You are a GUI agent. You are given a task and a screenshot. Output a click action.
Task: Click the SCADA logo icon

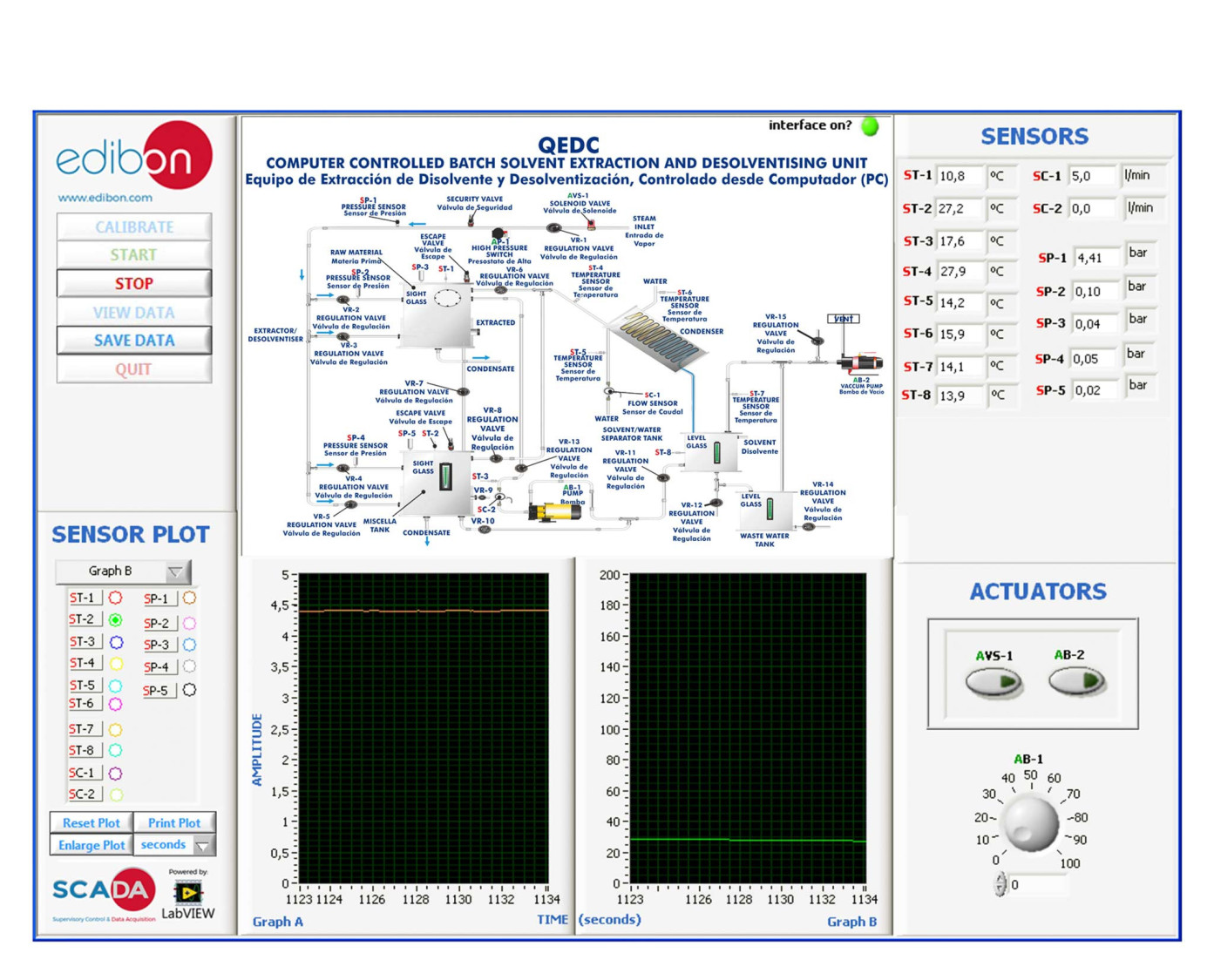(x=104, y=890)
